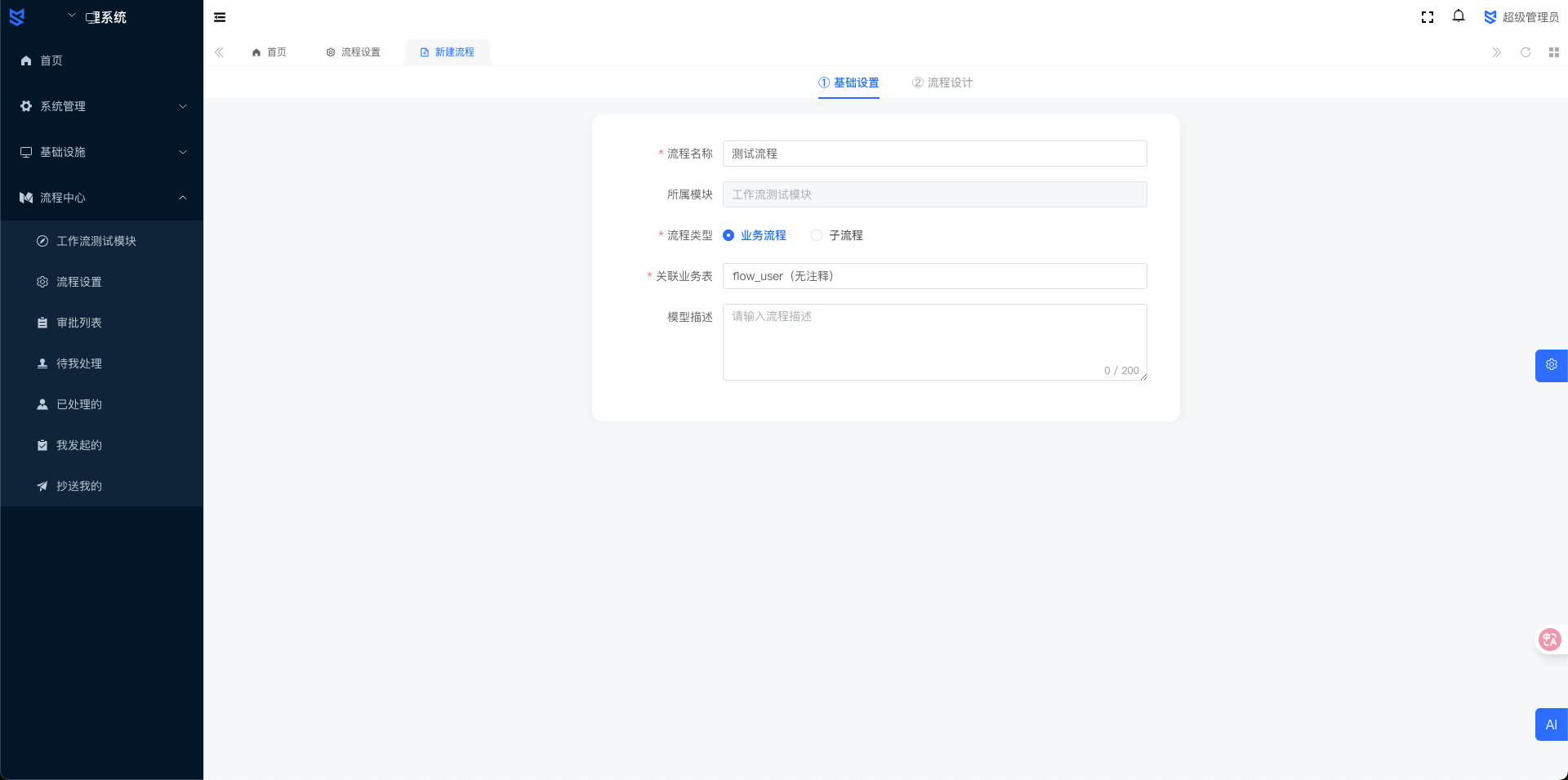Open the translation floating widget

pos(1550,640)
